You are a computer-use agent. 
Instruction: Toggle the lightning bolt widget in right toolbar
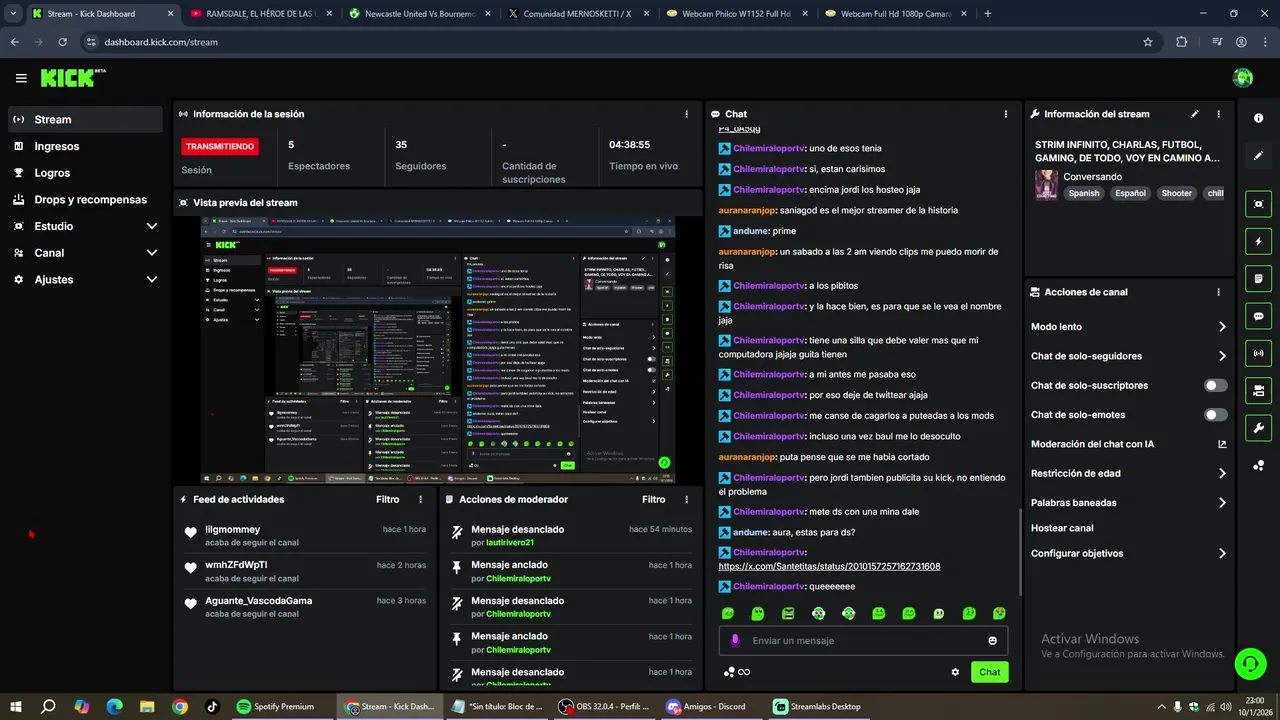click(x=1258, y=241)
